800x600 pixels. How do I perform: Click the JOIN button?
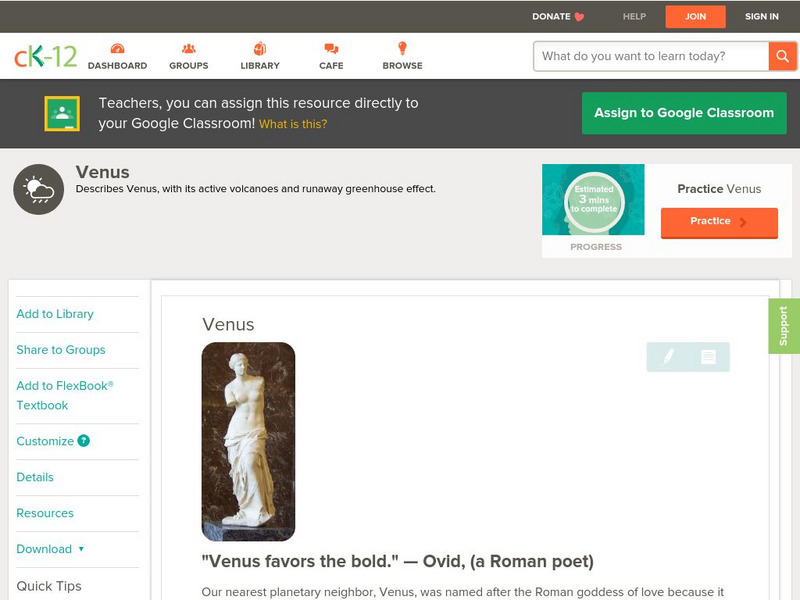pyautogui.click(x=695, y=17)
